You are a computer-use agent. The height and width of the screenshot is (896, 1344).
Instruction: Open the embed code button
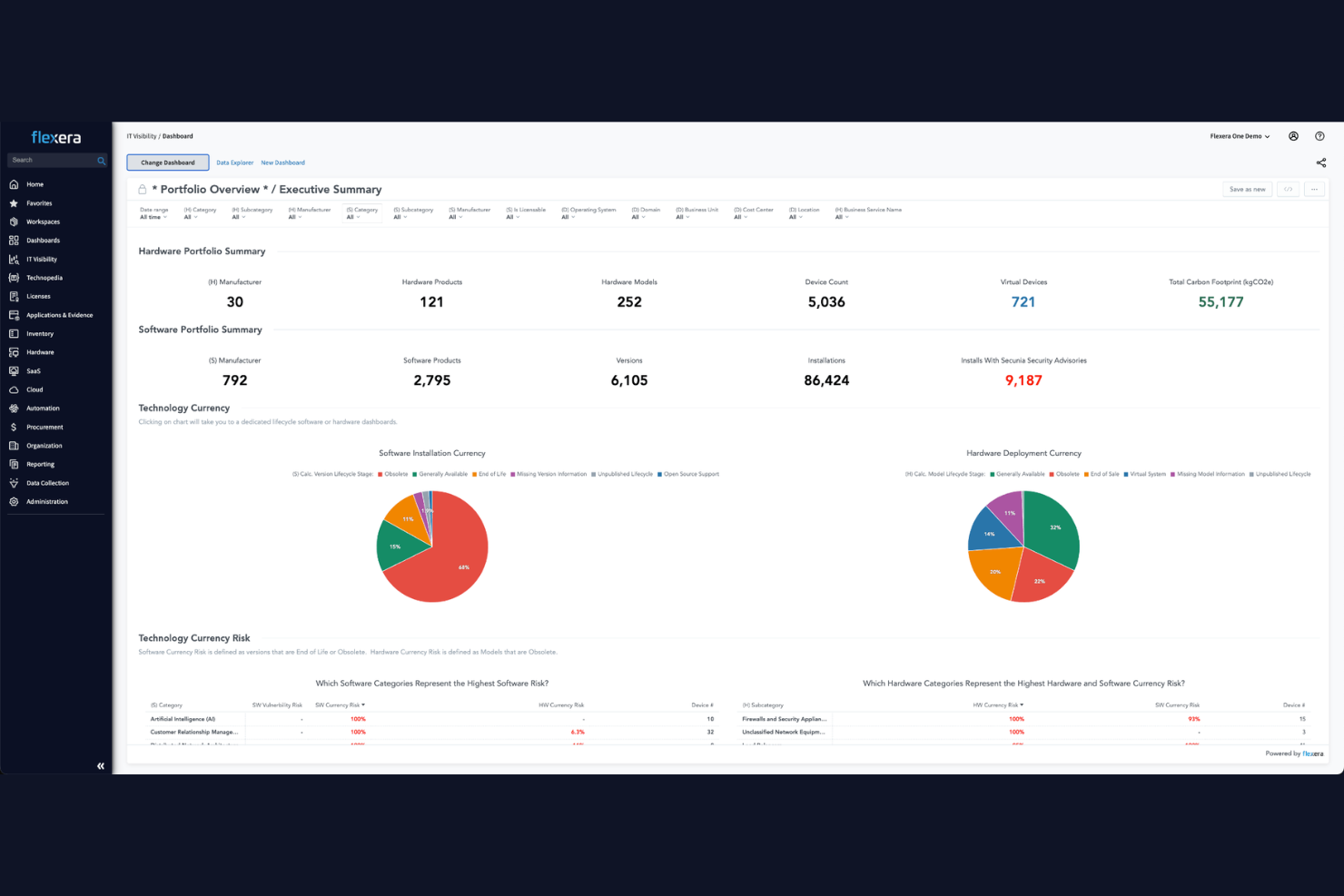click(1288, 189)
